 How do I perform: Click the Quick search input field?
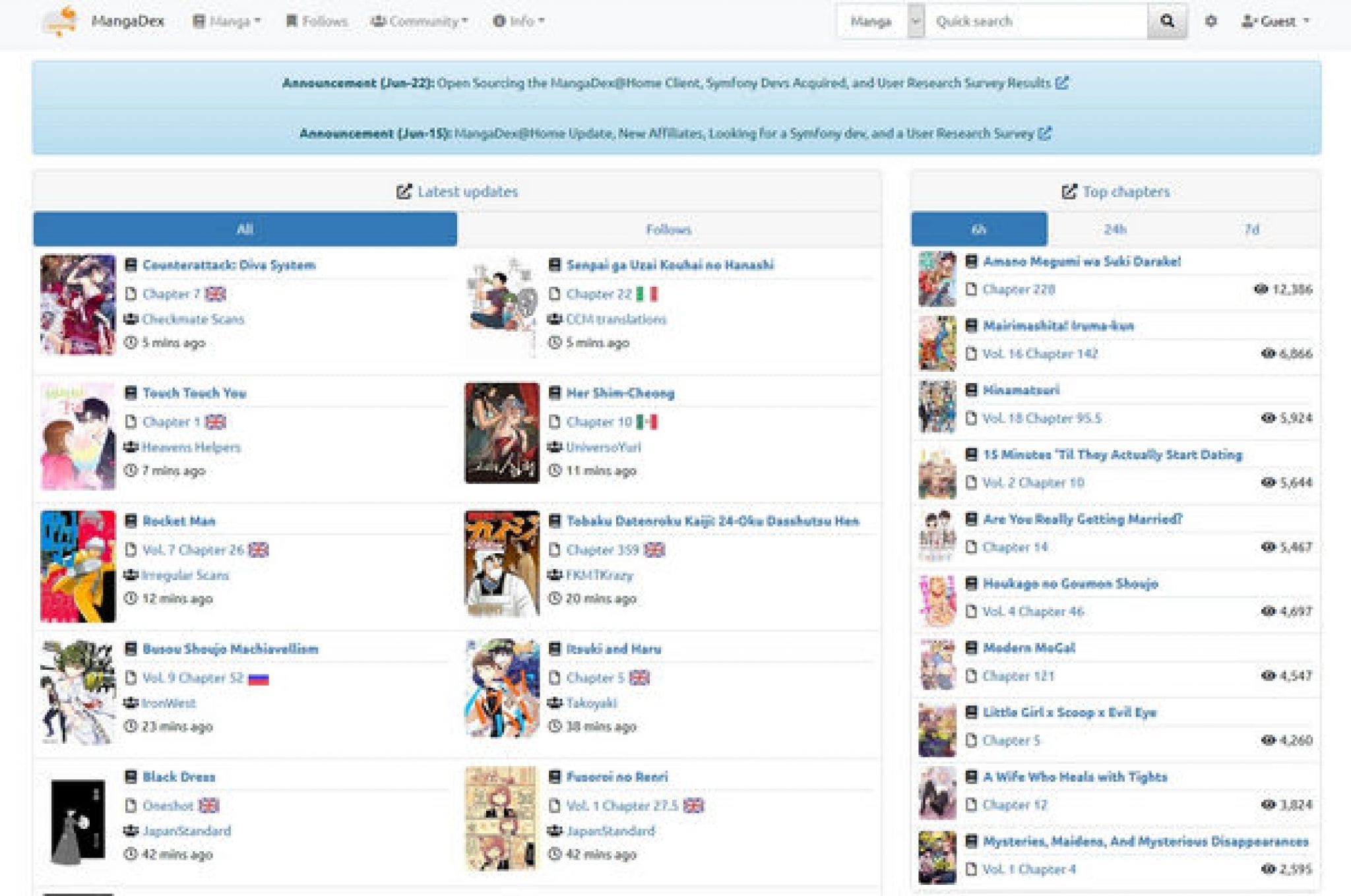click(1036, 21)
